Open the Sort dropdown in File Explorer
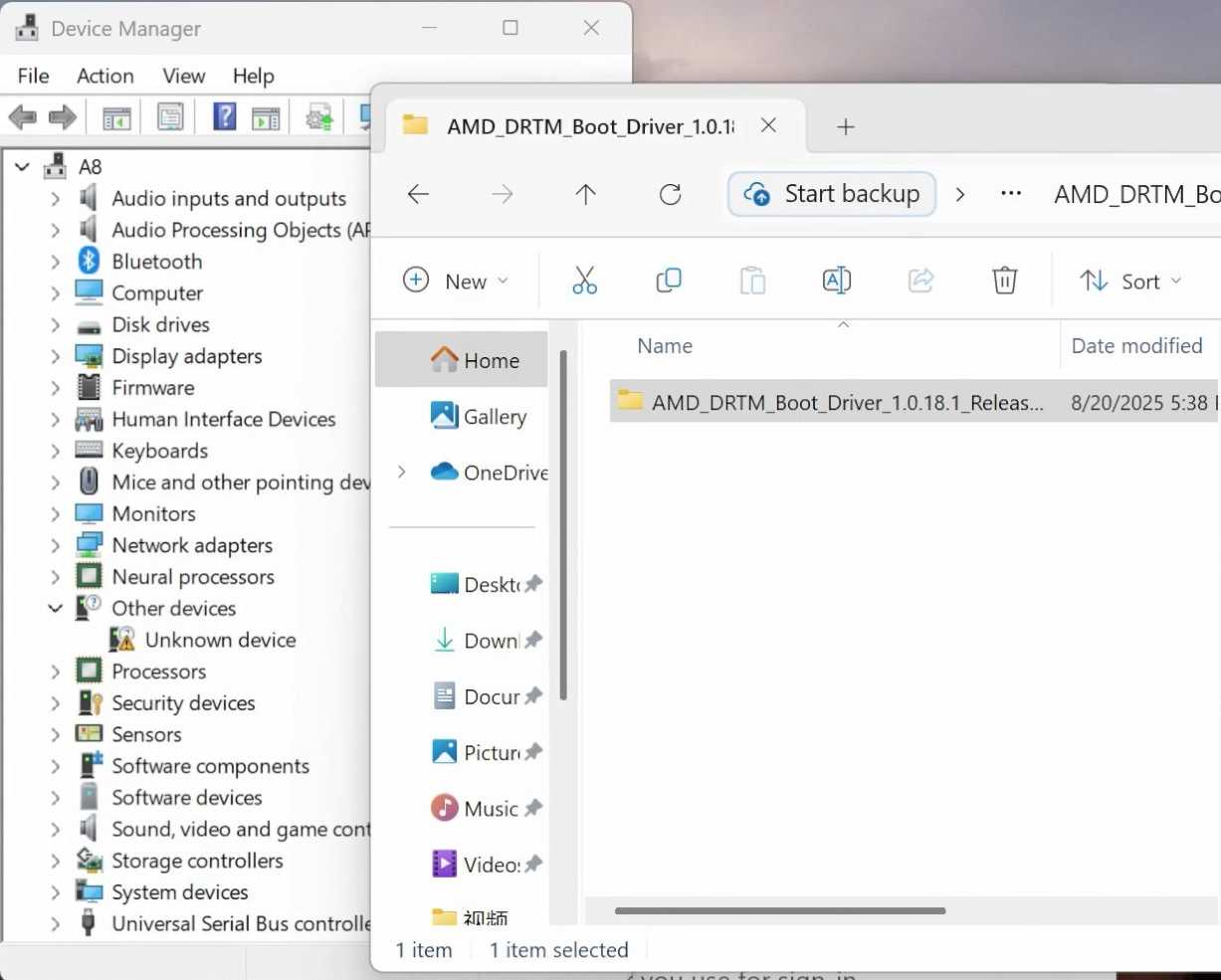Viewport: 1221px width, 980px height. pos(1131,281)
